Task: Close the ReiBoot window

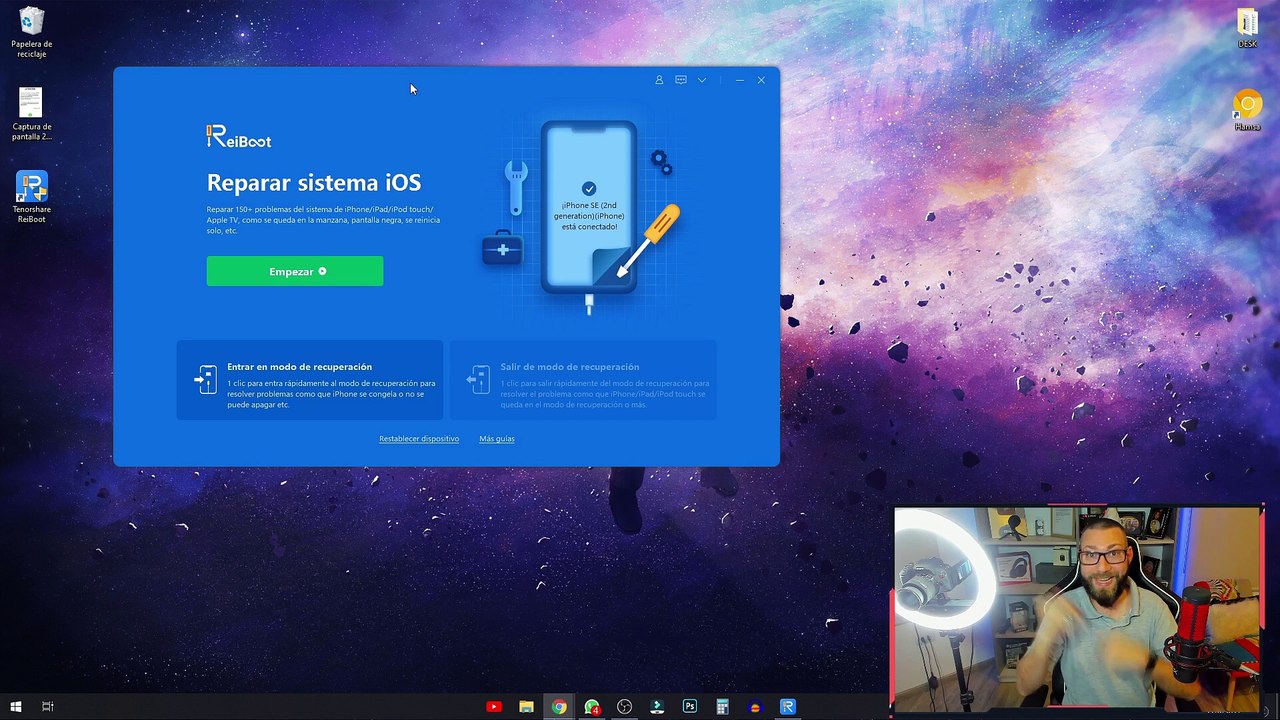Action: point(761,80)
